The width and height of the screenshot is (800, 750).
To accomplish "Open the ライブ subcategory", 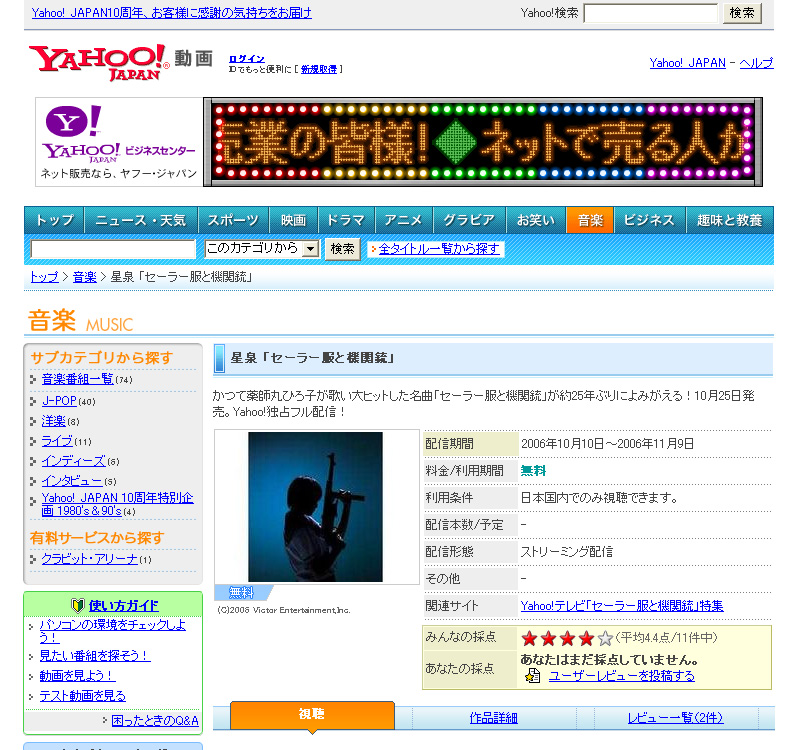I will coord(57,441).
